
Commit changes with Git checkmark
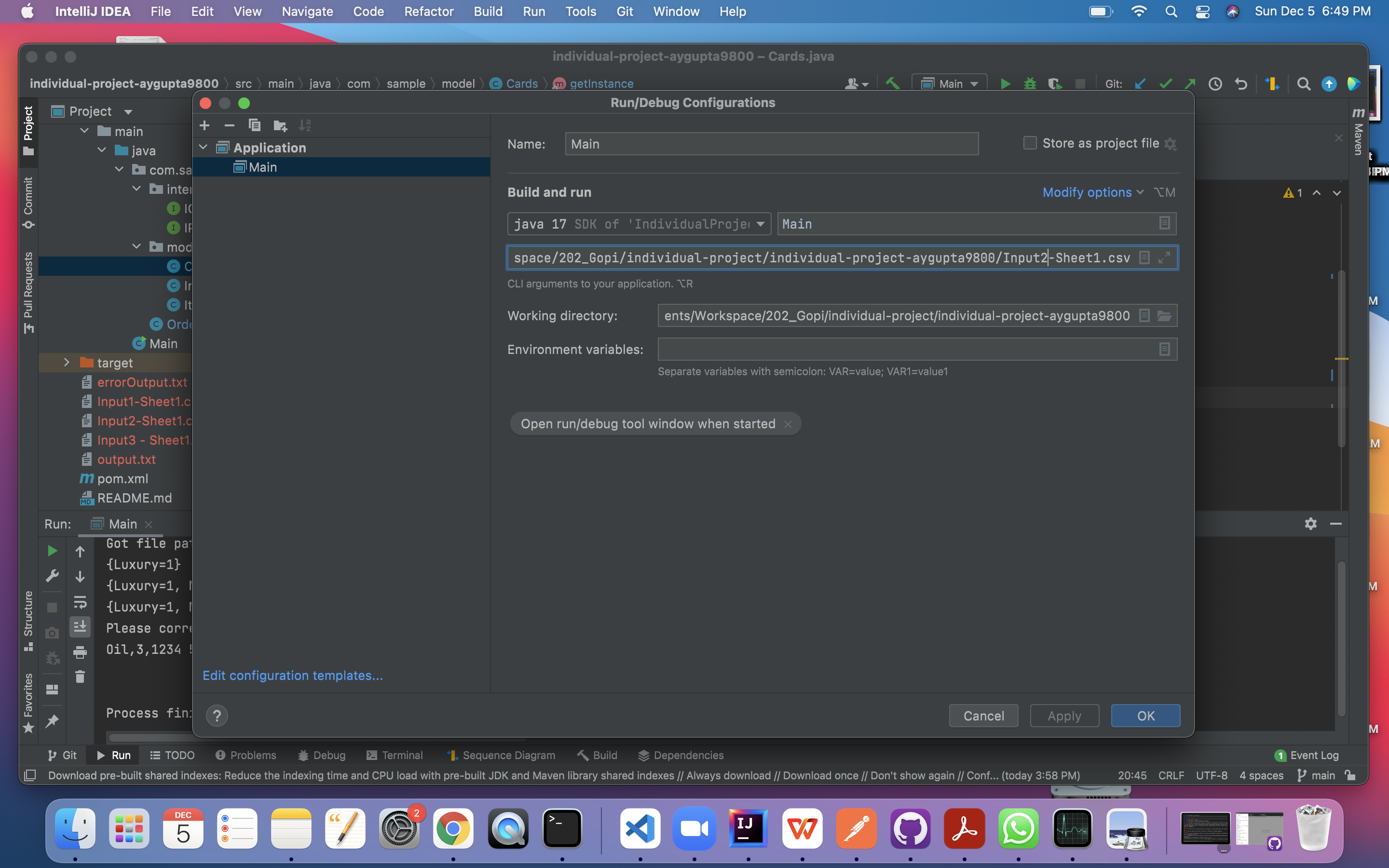[x=1165, y=84]
